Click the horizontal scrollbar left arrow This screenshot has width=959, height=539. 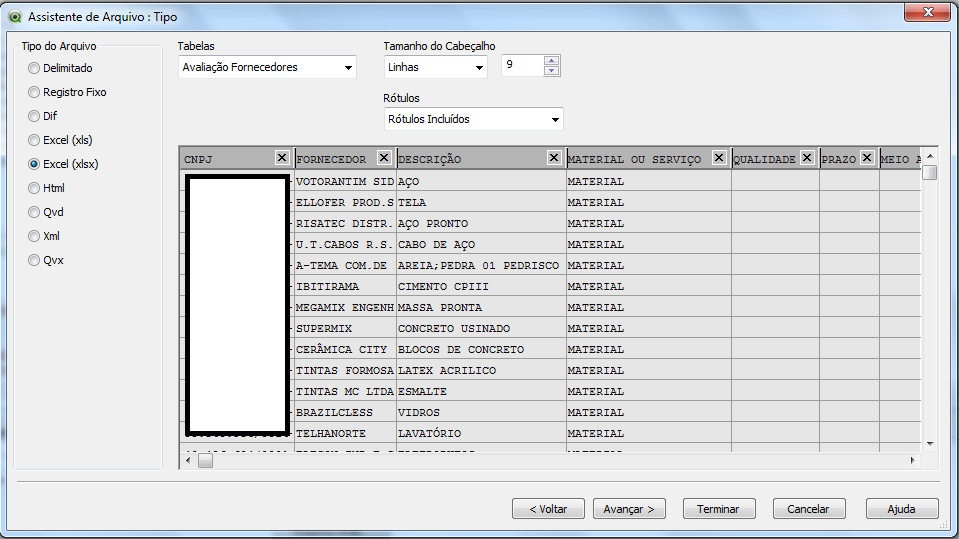coord(188,461)
